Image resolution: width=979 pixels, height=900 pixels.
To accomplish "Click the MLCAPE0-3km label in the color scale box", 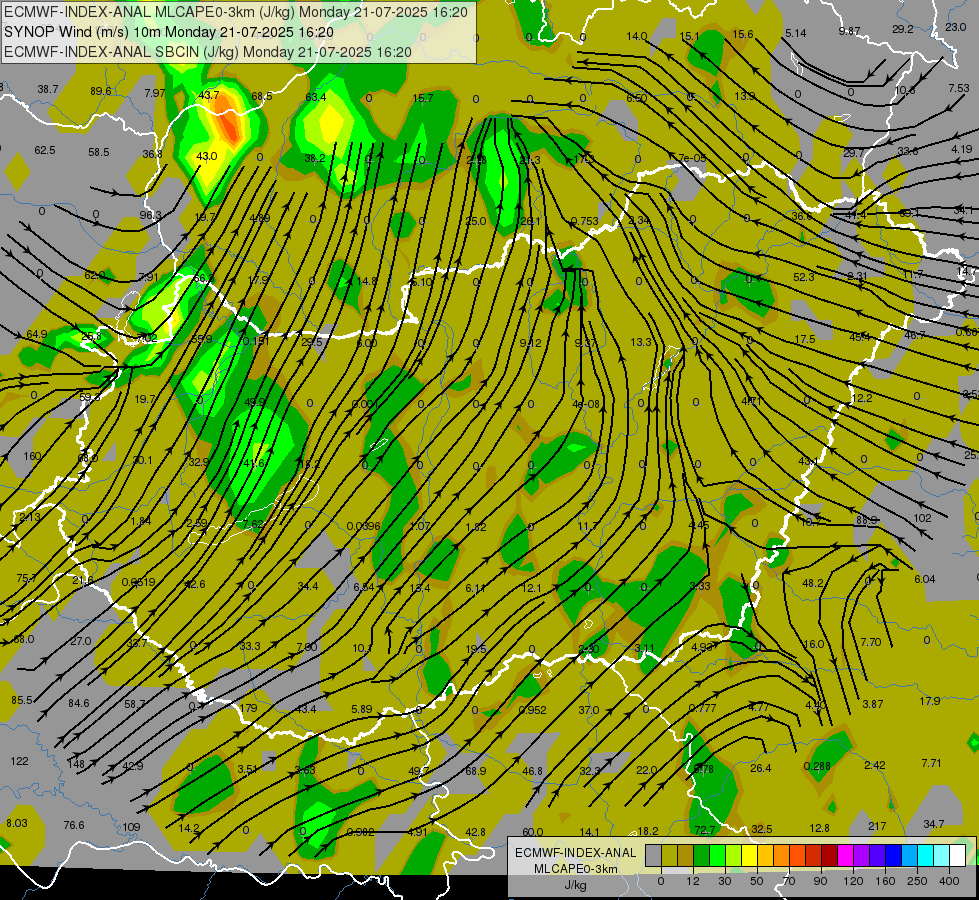I will [x=575, y=869].
